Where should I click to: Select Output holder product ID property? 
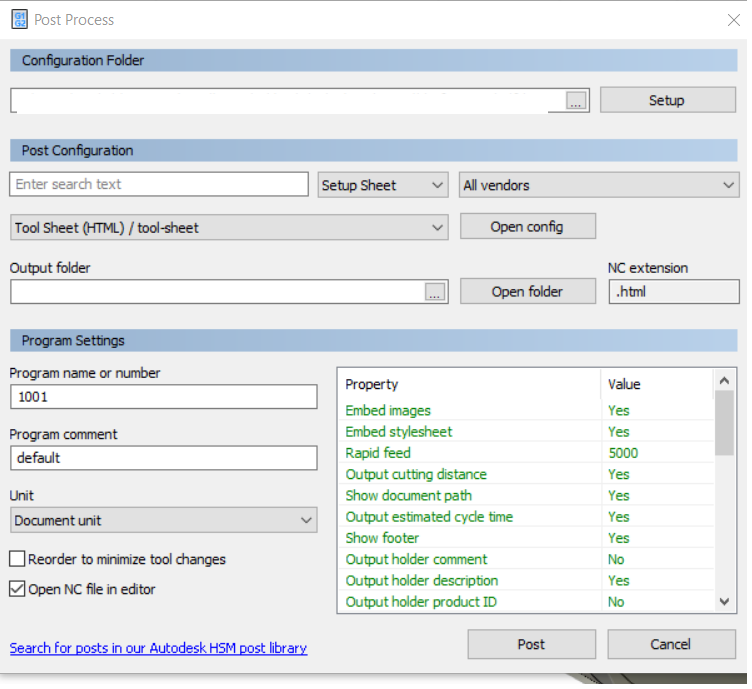point(421,602)
